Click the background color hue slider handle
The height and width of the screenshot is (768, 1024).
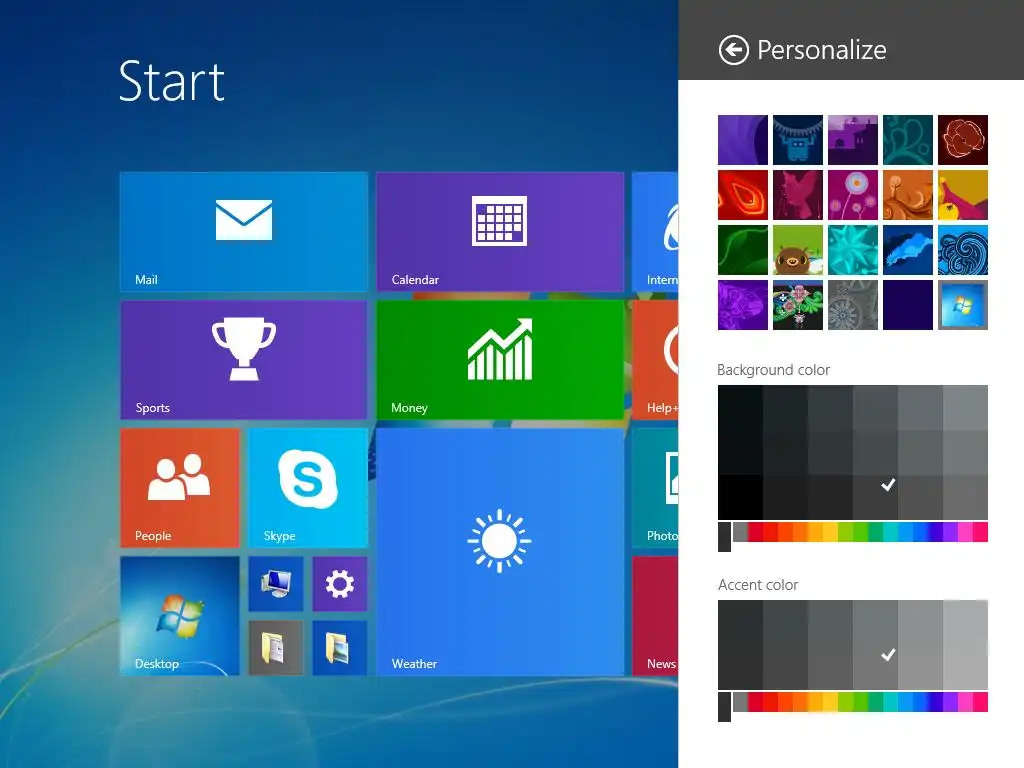pos(724,537)
